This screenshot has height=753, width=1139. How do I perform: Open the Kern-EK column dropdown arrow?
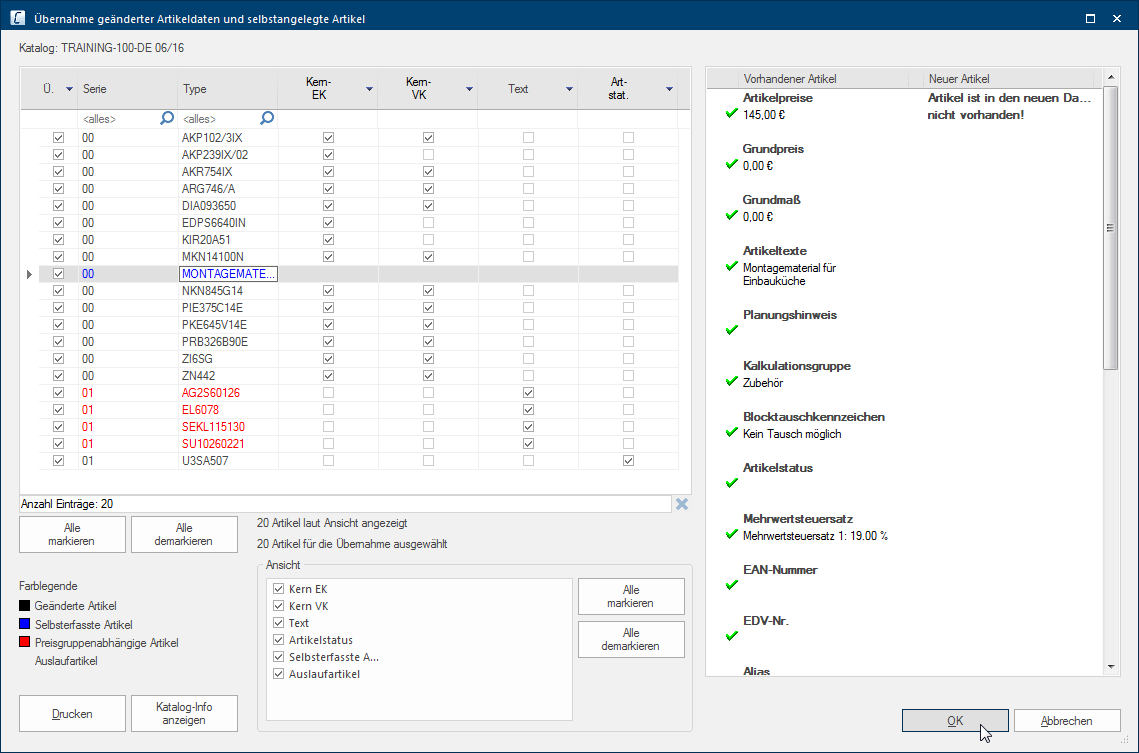369,90
